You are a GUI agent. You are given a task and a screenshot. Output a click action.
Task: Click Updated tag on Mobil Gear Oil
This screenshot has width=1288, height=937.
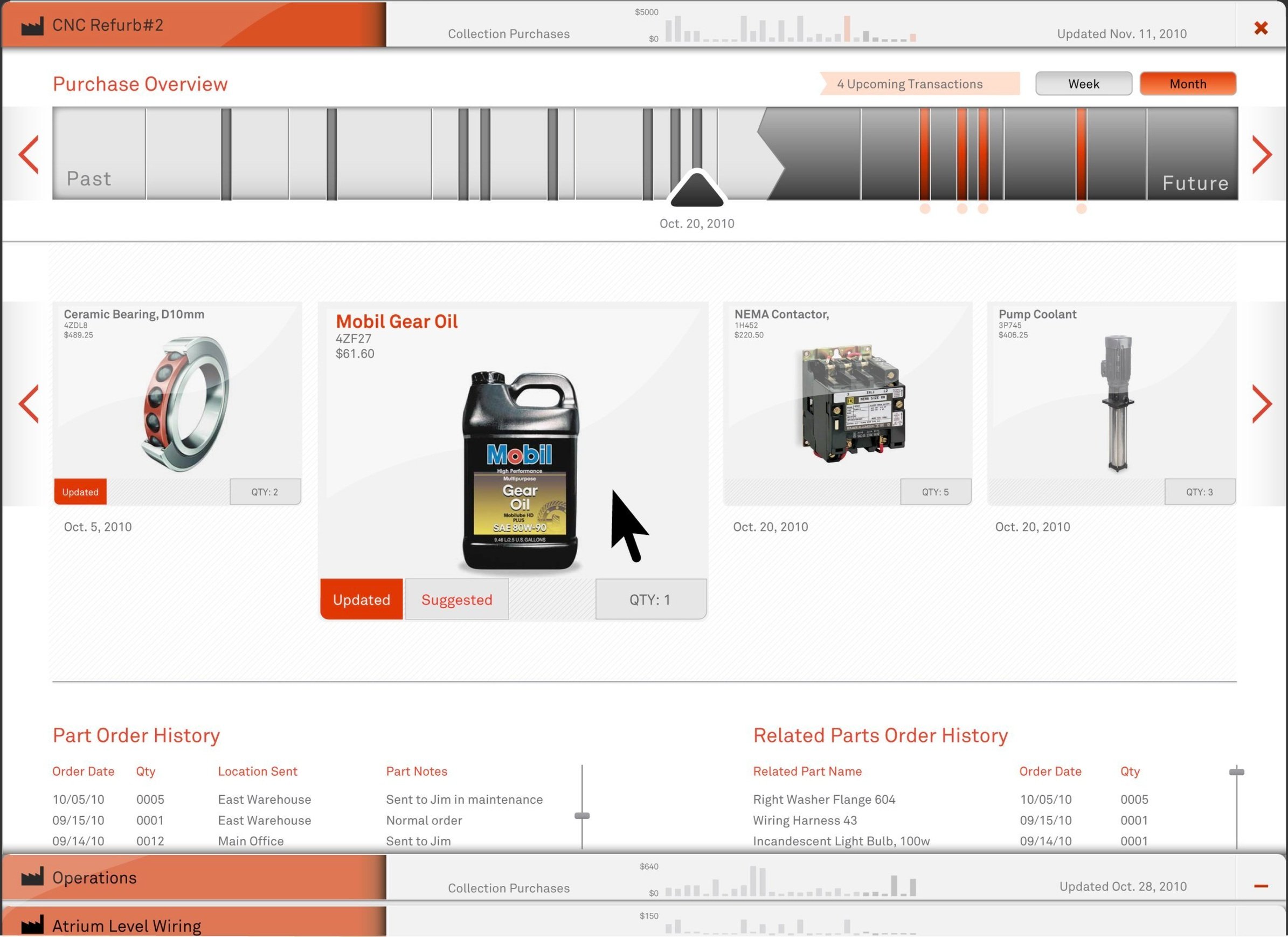click(x=361, y=600)
